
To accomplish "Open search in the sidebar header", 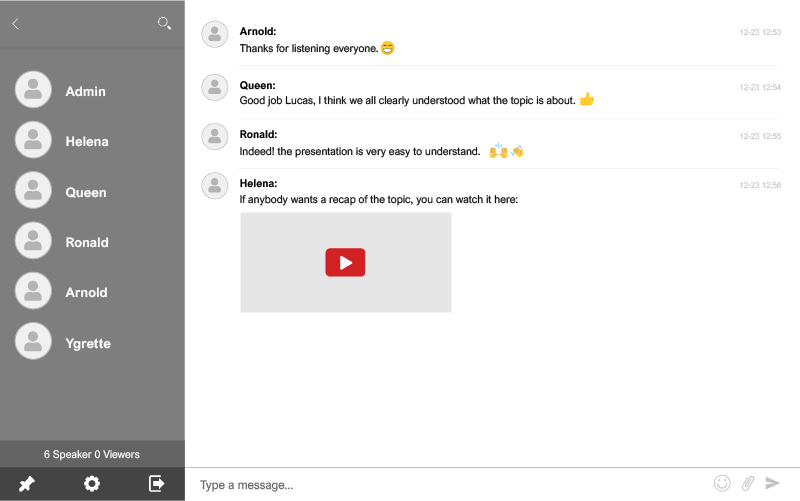I will (x=164, y=23).
